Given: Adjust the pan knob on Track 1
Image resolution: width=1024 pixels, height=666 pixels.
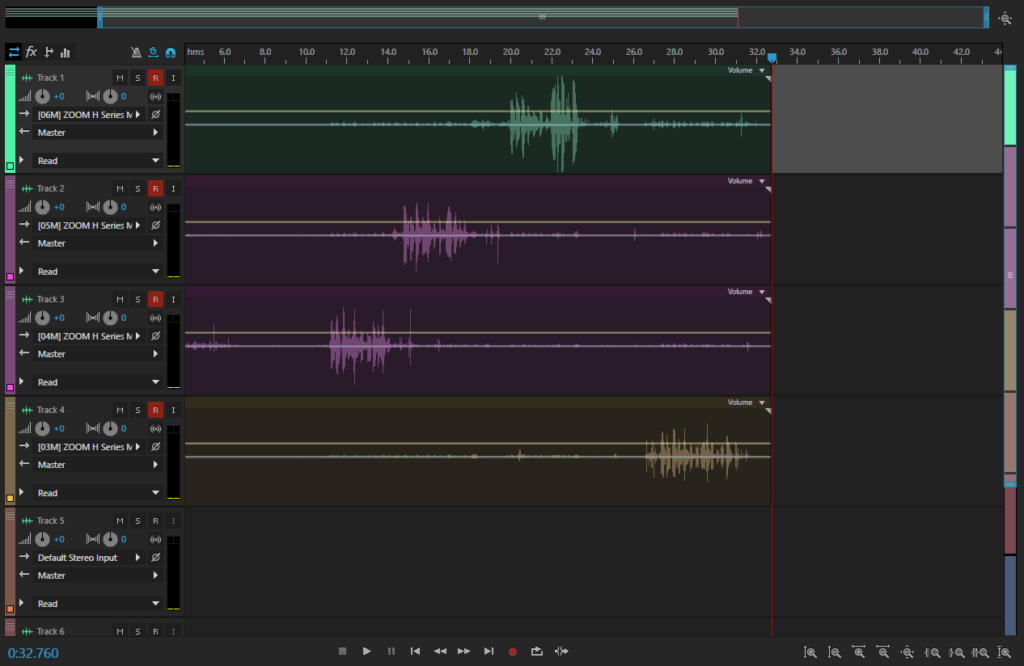Looking at the screenshot, I should (110, 95).
